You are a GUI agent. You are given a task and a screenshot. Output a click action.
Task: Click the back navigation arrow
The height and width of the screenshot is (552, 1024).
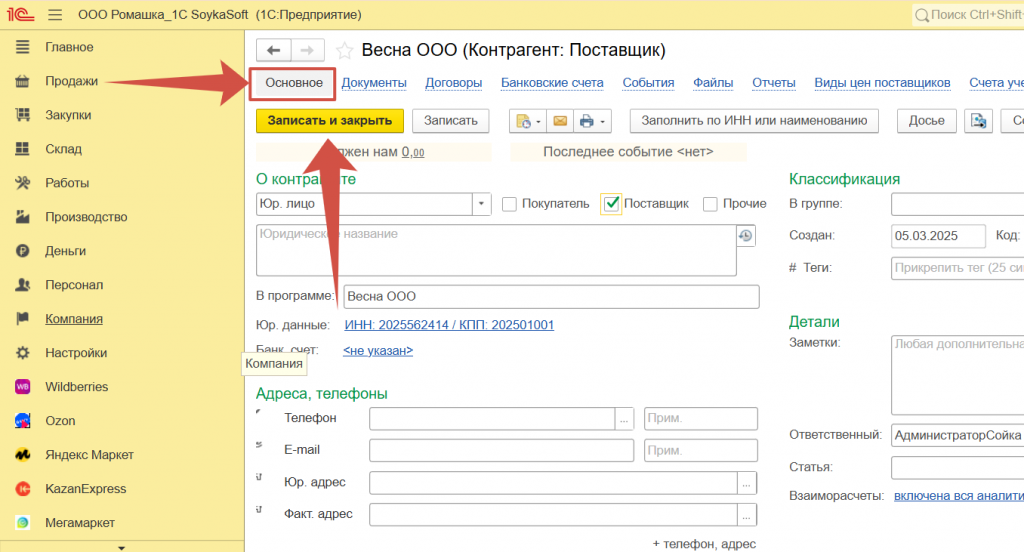point(273,50)
